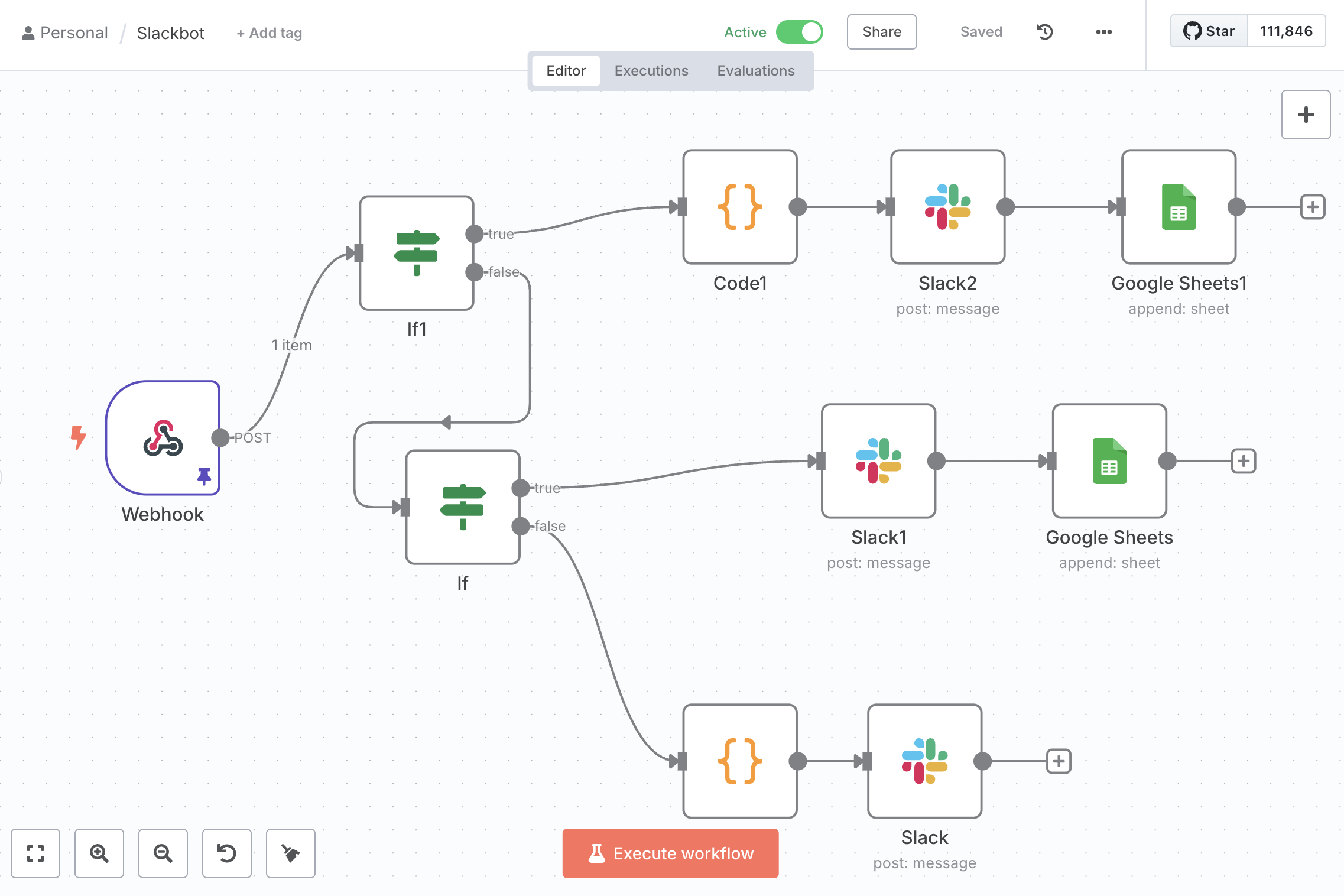This screenshot has height=896, width=1344.
Task: Open the Code1 node
Action: pos(740,207)
